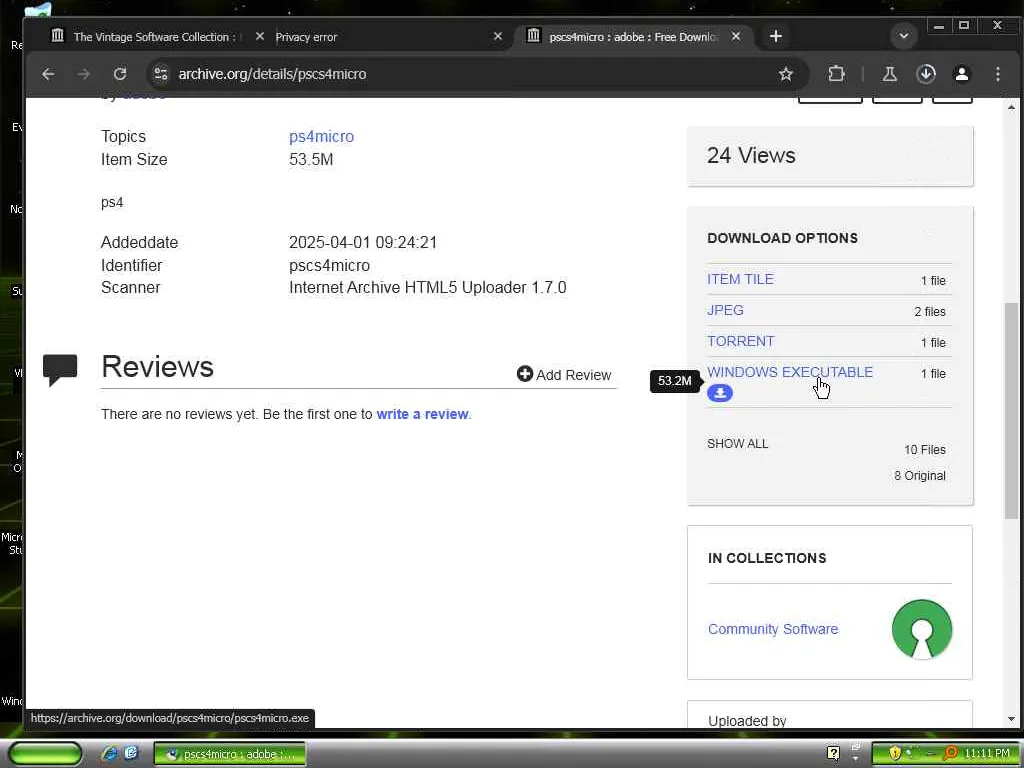Image resolution: width=1024 pixels, height=768 pixels.
Task: Open a new browser tab
Action: [776, 36]
